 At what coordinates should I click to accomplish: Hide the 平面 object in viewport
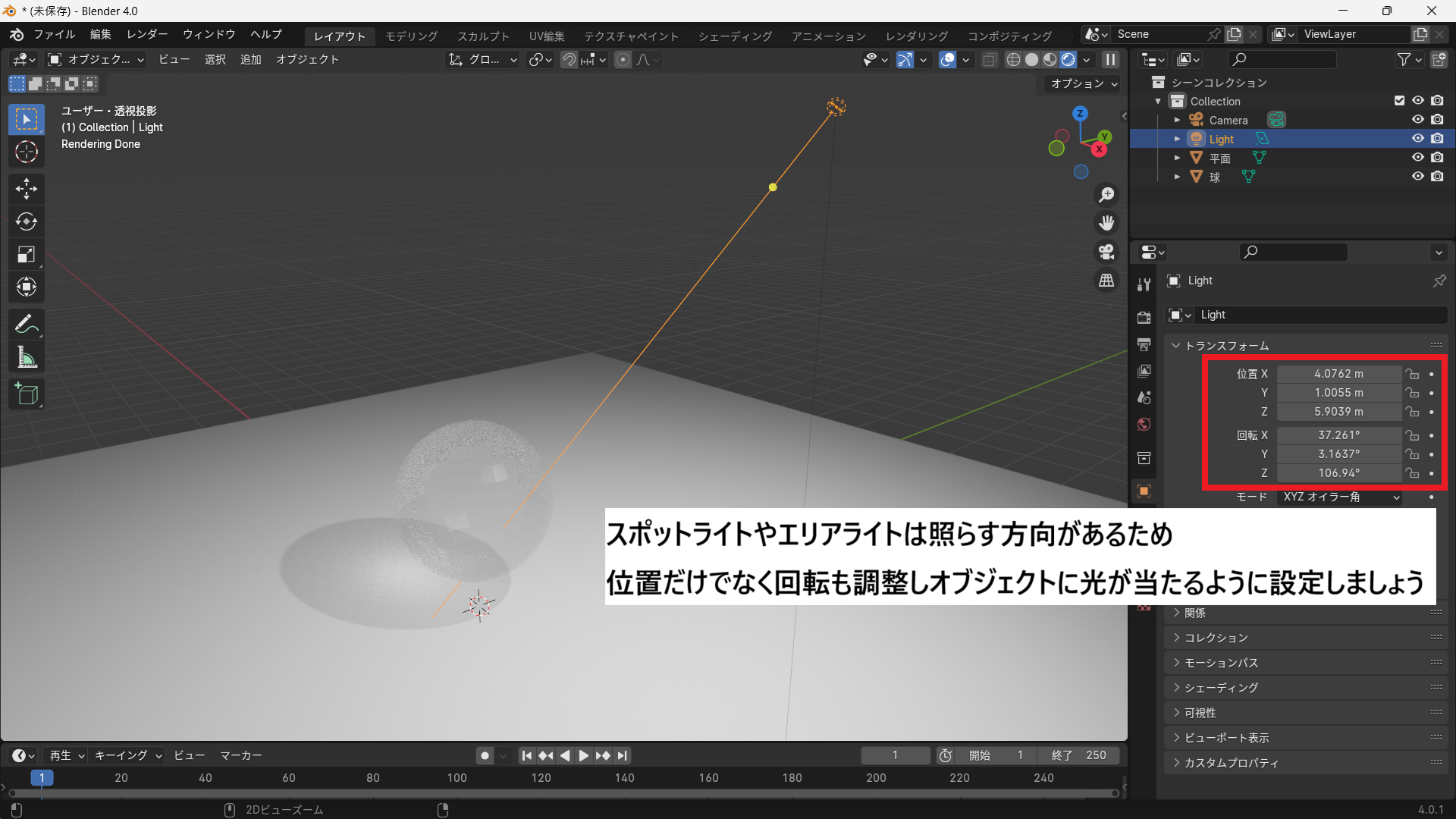coord(1417,157)
